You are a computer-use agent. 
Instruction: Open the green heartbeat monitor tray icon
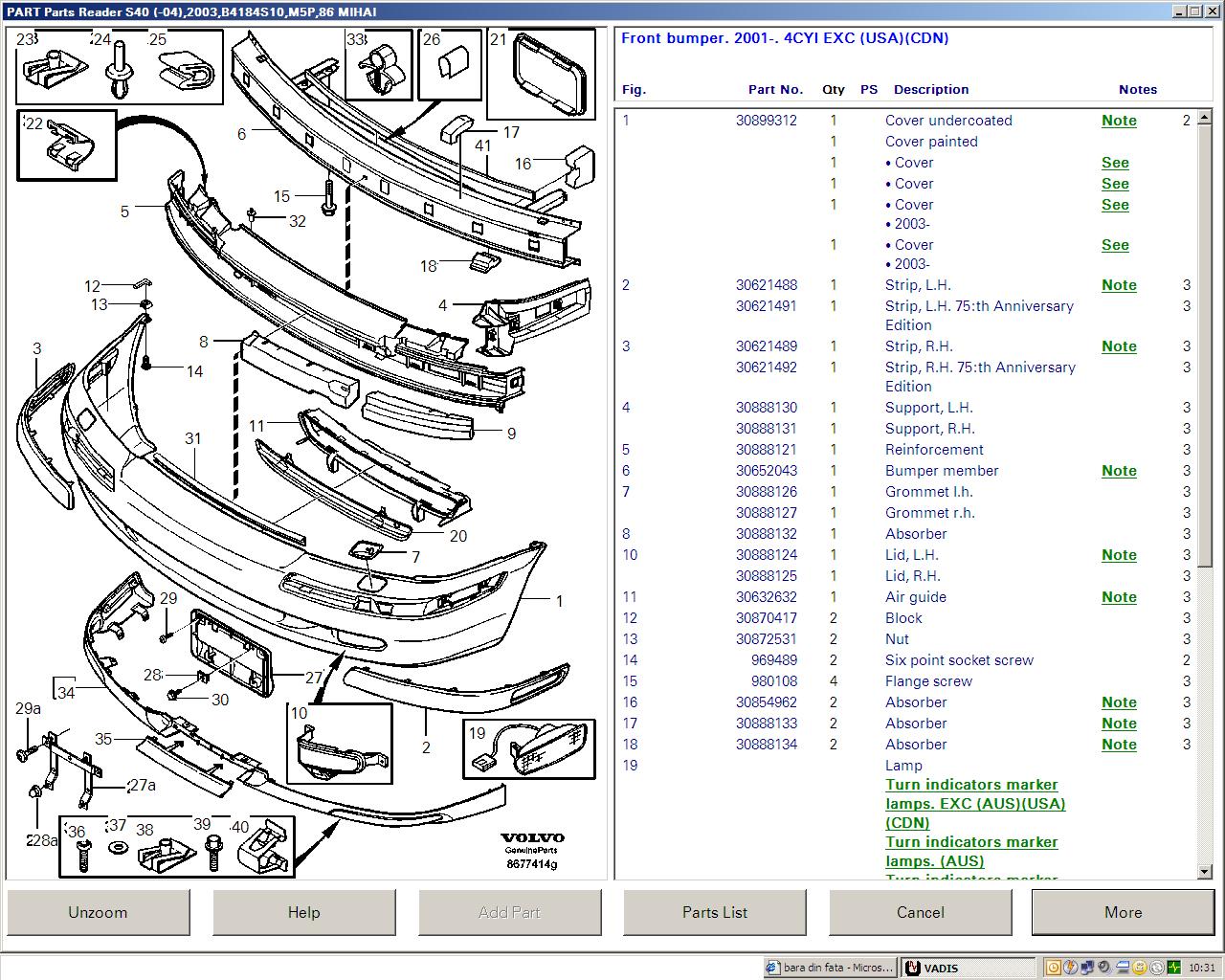coord(1174,968)
